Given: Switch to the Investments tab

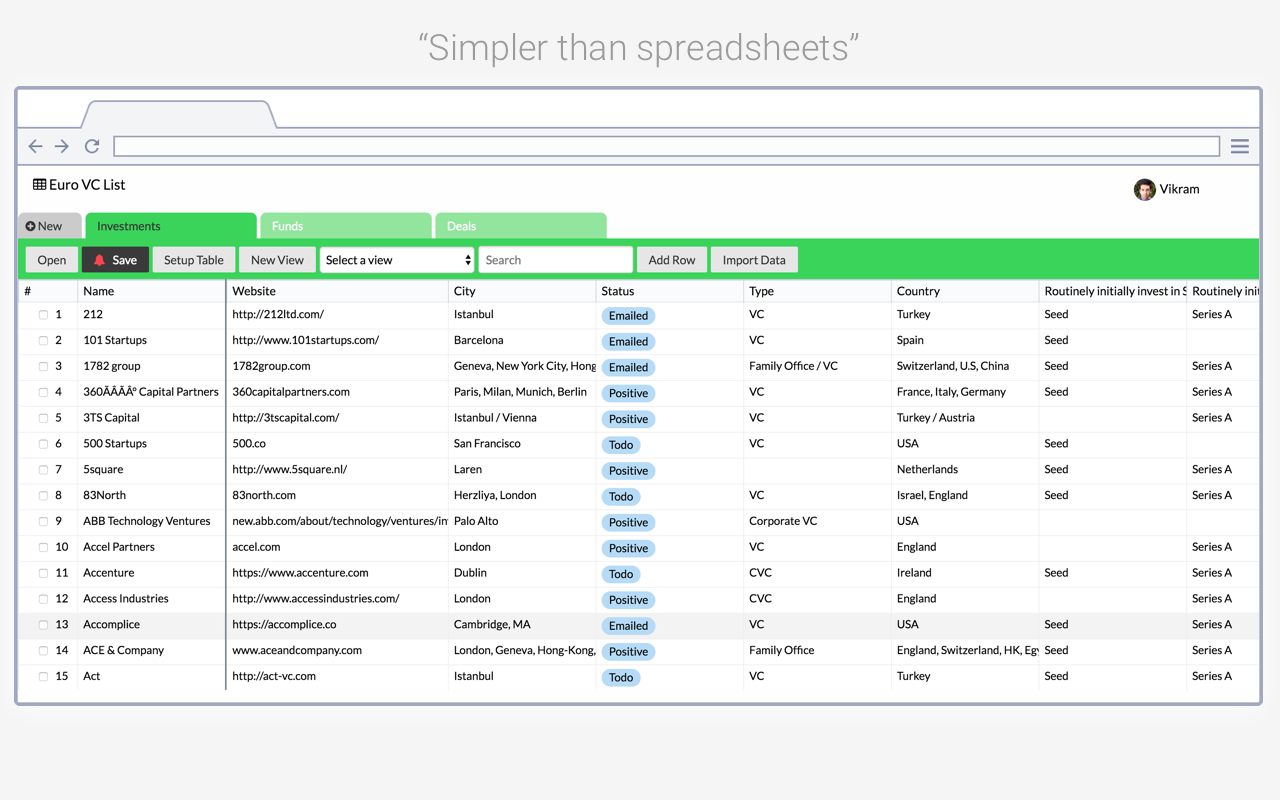Looking at the screenshot, I should click(x=171, y=226).
